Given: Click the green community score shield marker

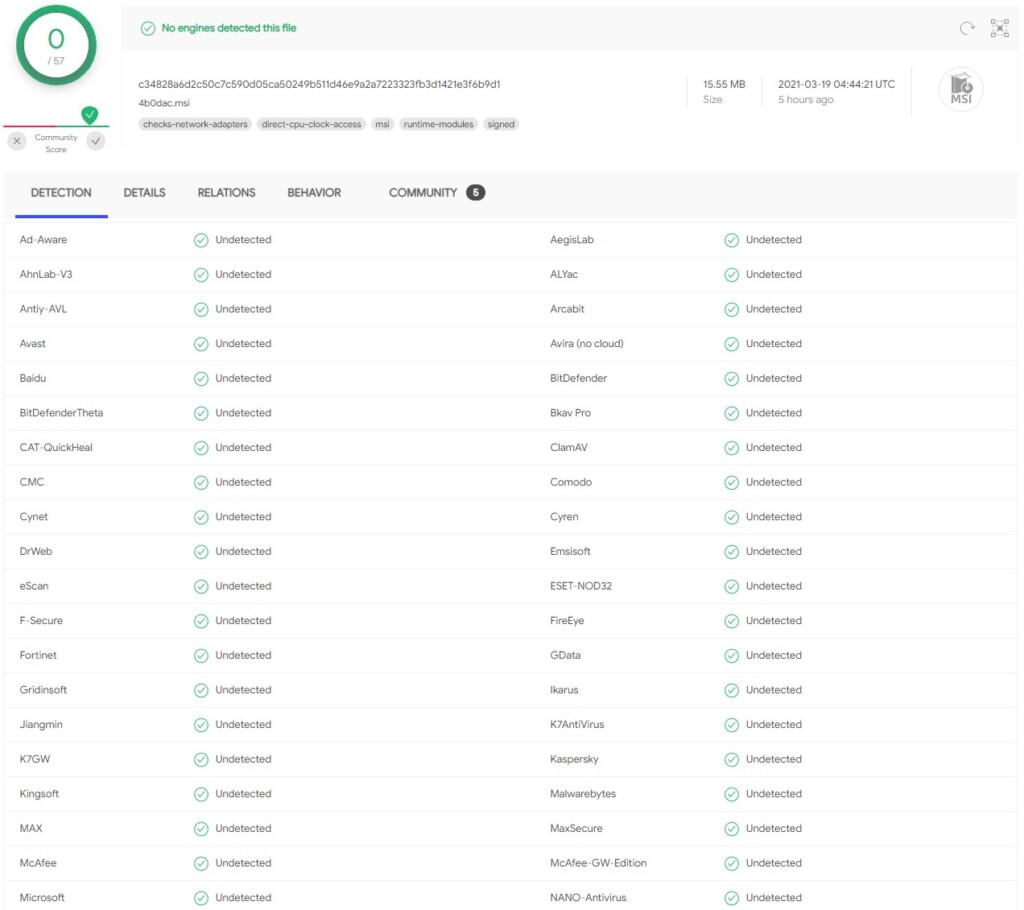Looking at the screenshot, I should coord(89,115).
